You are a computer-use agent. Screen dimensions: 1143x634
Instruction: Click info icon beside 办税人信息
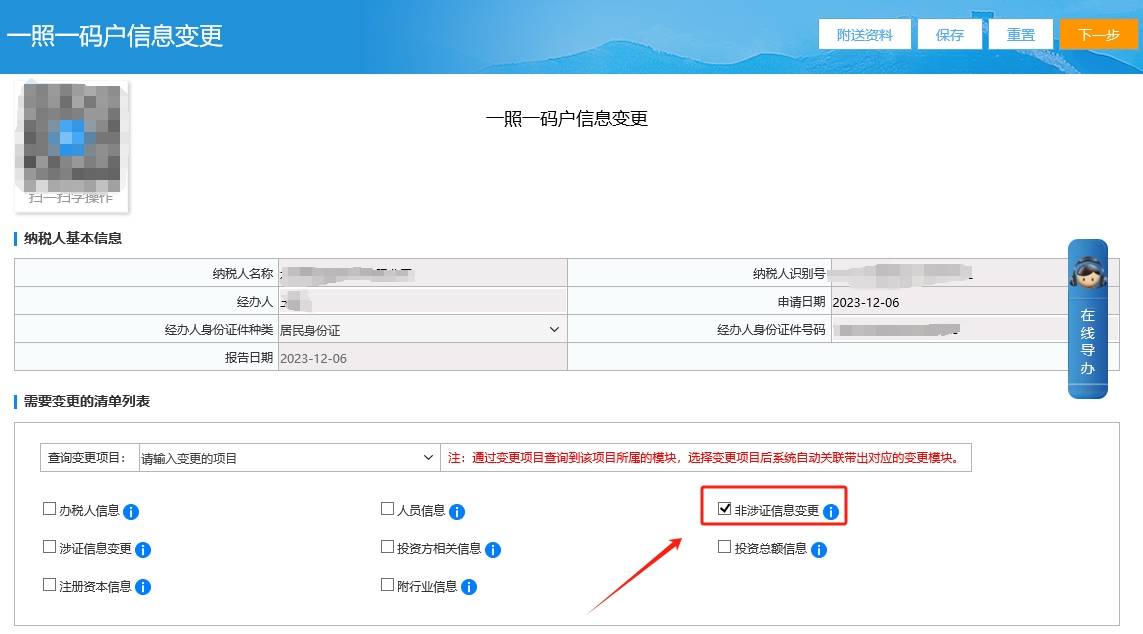coord(131,512)
